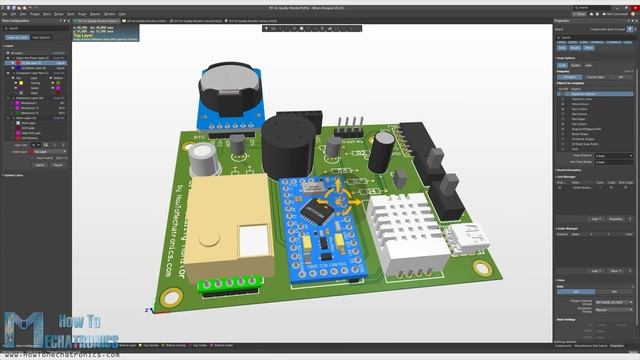
Task: Toggle Pad Centers snapping checkbox
Action: click(563, 109)
